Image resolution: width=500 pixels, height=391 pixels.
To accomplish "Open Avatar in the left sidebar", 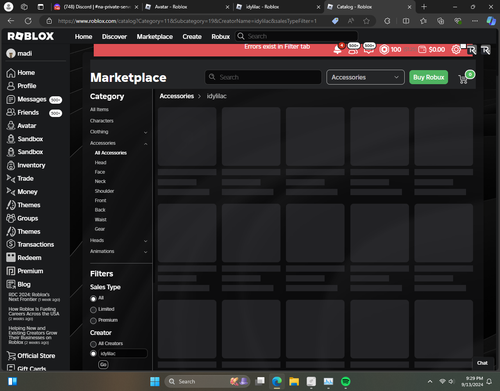I will pos(21,126).
